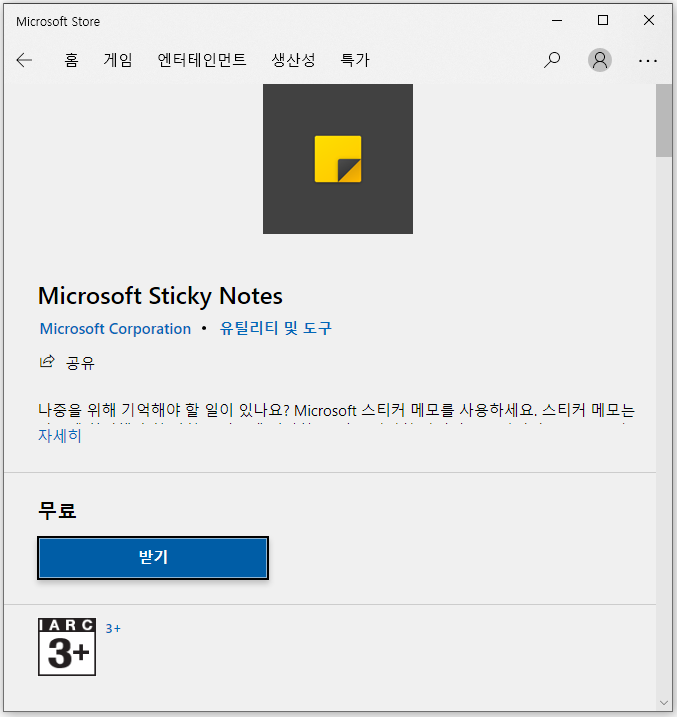Open the user account profile icon
The height and width of the screenshot is (717, 677).
[x=600, y=60]
